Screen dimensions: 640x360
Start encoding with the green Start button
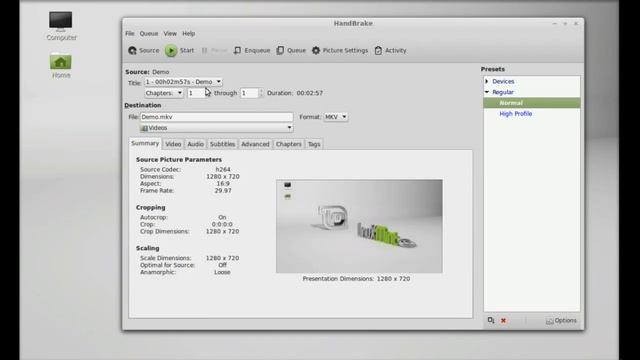pyautogui.click(x=180, y=51)
